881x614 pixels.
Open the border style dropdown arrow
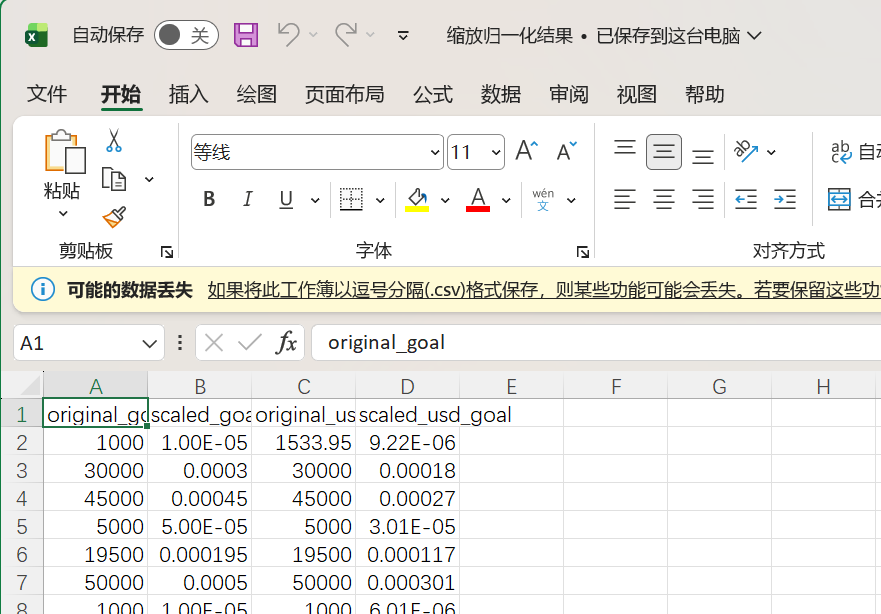click(380, 199)
